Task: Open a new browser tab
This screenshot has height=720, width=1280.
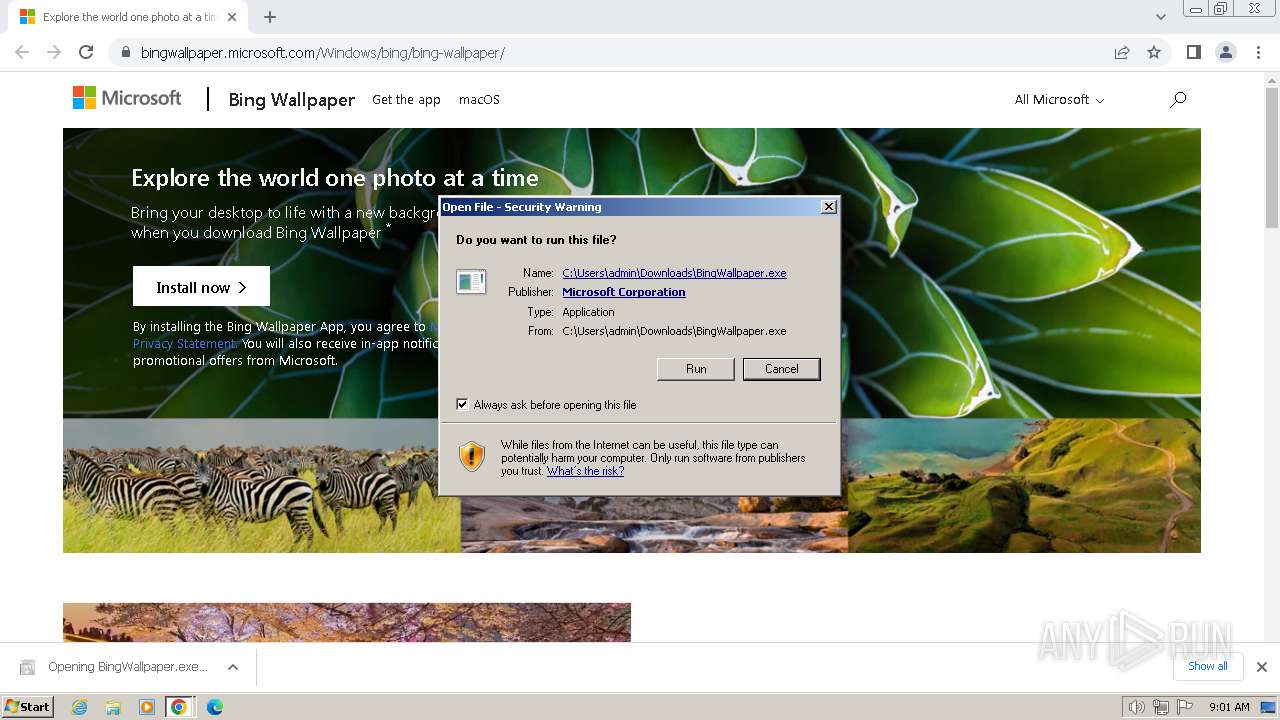Action: coord(270,17)
